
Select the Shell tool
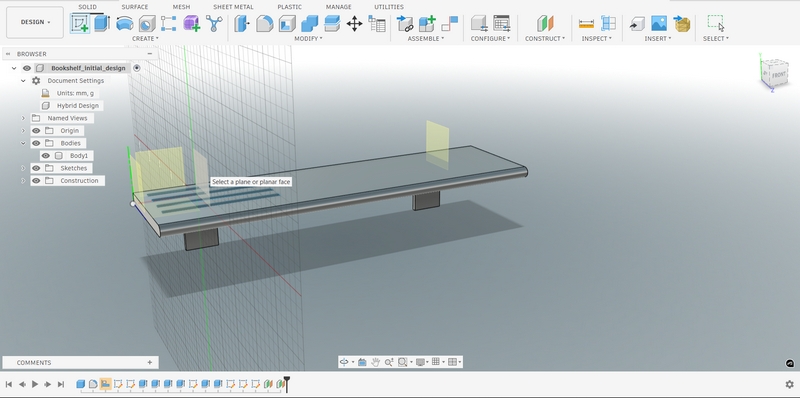[x=287, y=23]
